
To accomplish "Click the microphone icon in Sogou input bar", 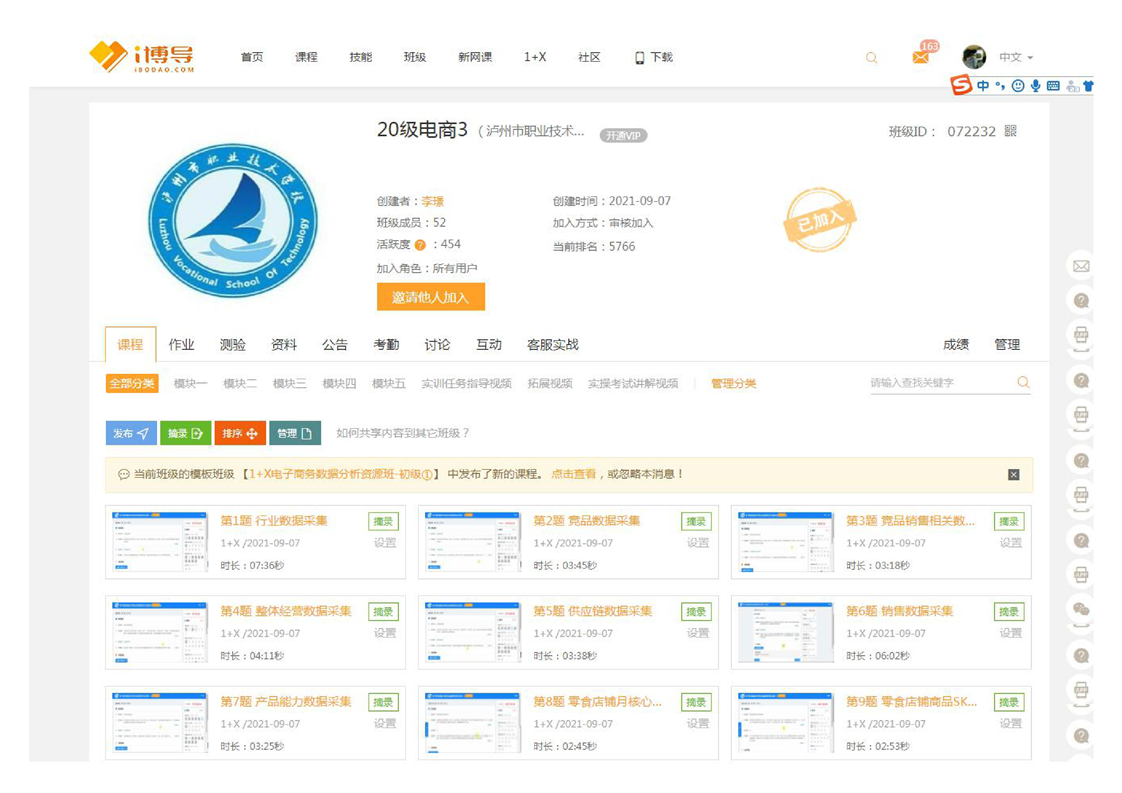I will point(1036,86).
